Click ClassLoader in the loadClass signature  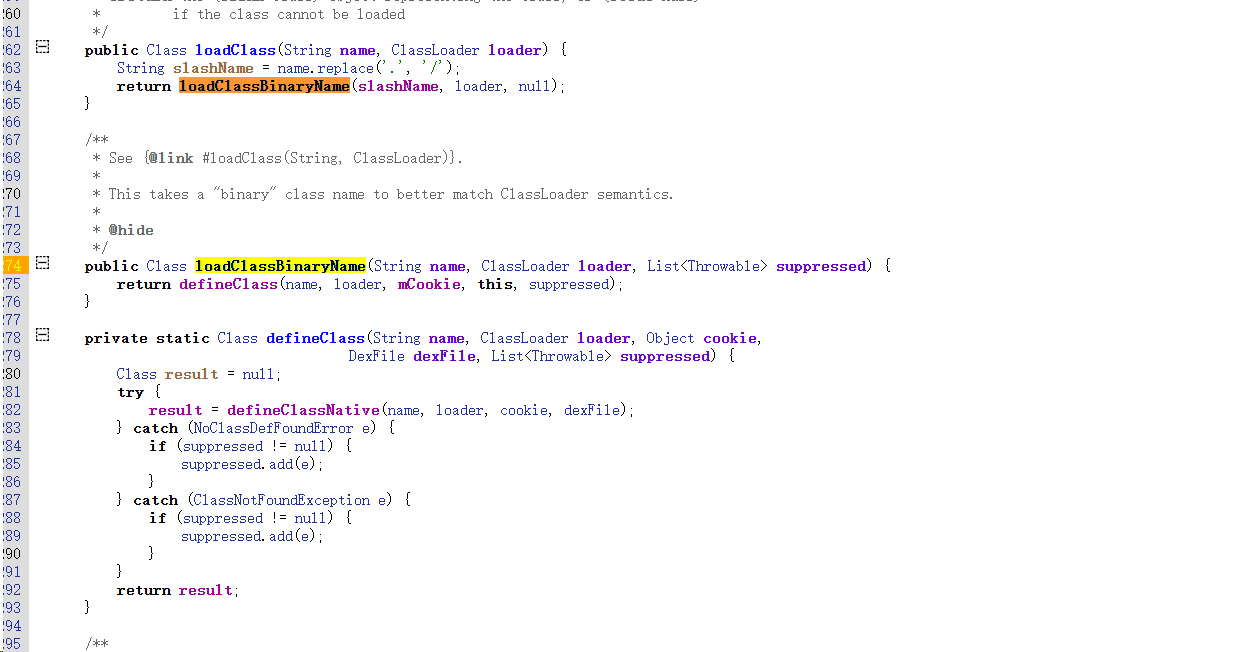pyautogui.click(x=435, y=50)
